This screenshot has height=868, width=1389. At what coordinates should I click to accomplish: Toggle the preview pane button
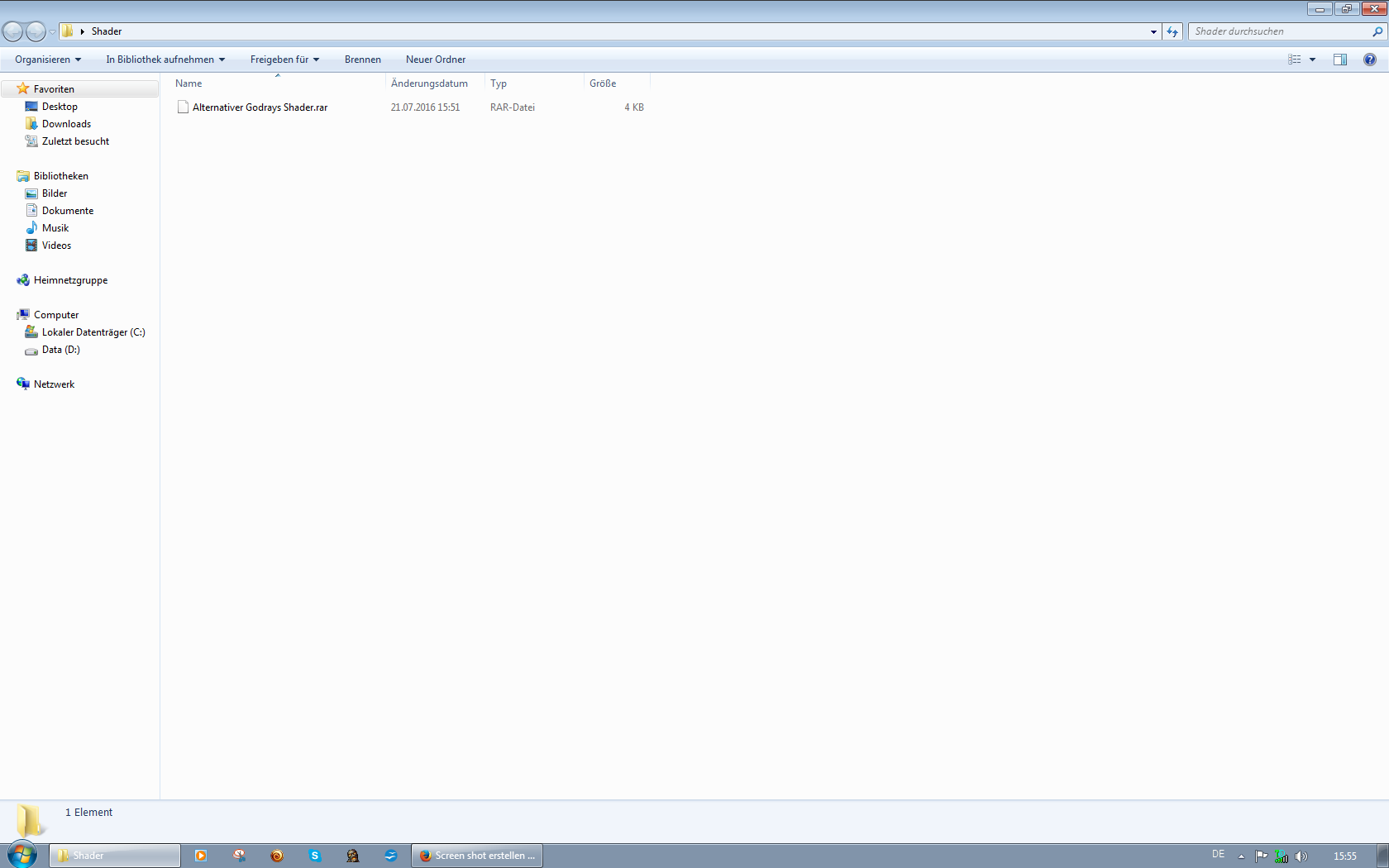[x=1340, y=60]
